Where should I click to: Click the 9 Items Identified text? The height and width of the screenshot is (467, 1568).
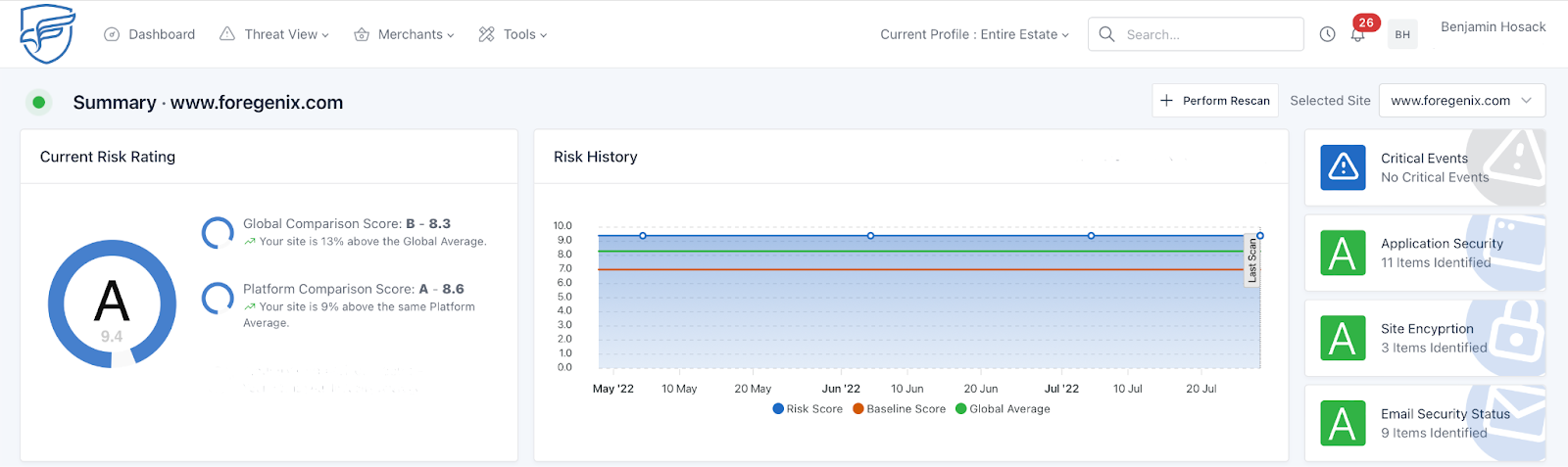pos(1434,433)
